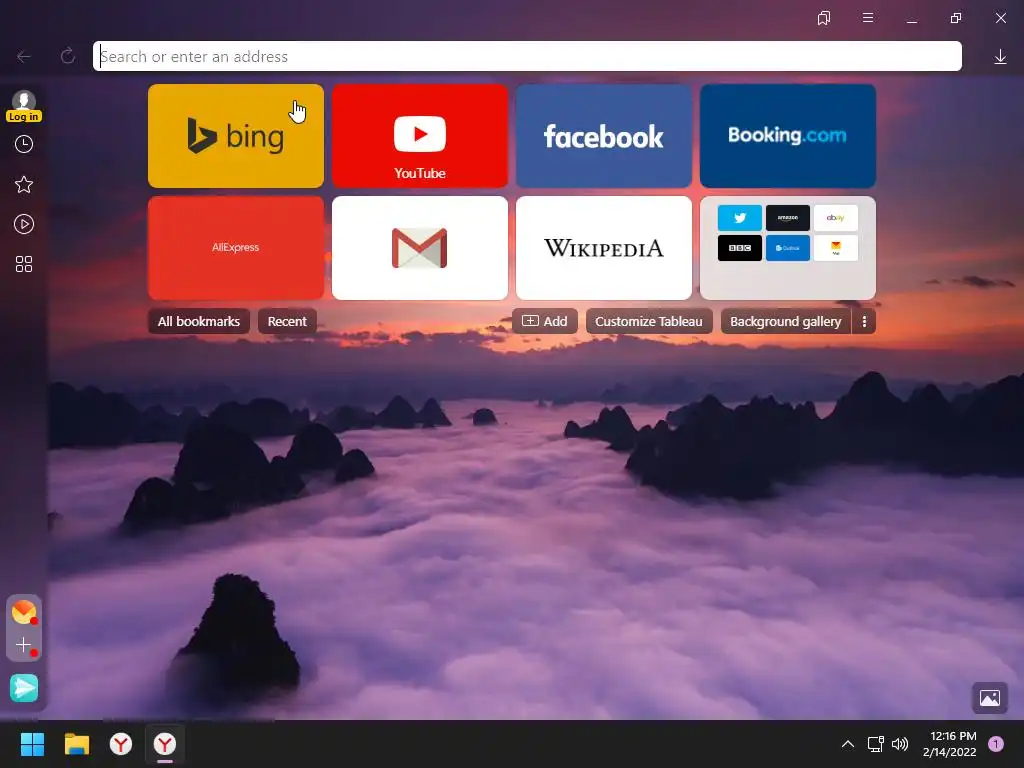The image size is (1024, 768).
Task: Open browsing history clock icon
Action: [x=24, y=144]
